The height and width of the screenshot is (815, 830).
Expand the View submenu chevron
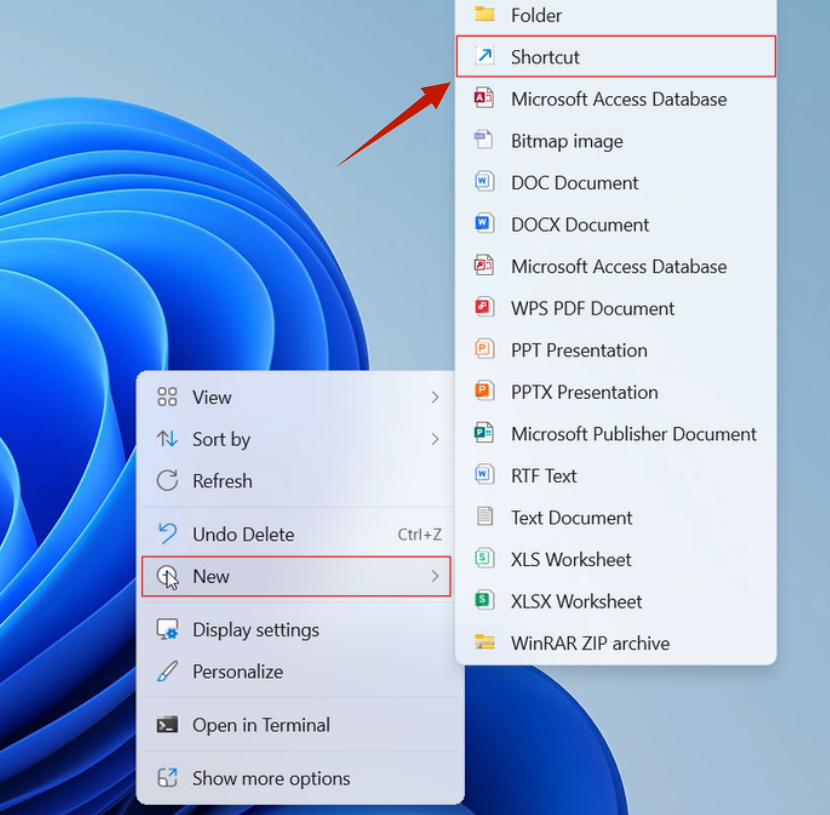[x=435, y=397]
